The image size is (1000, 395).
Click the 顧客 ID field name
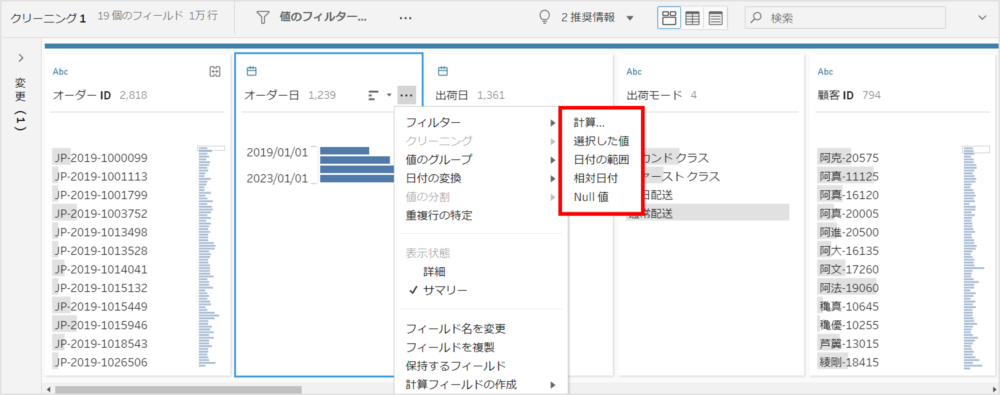[x=836, y=96]
